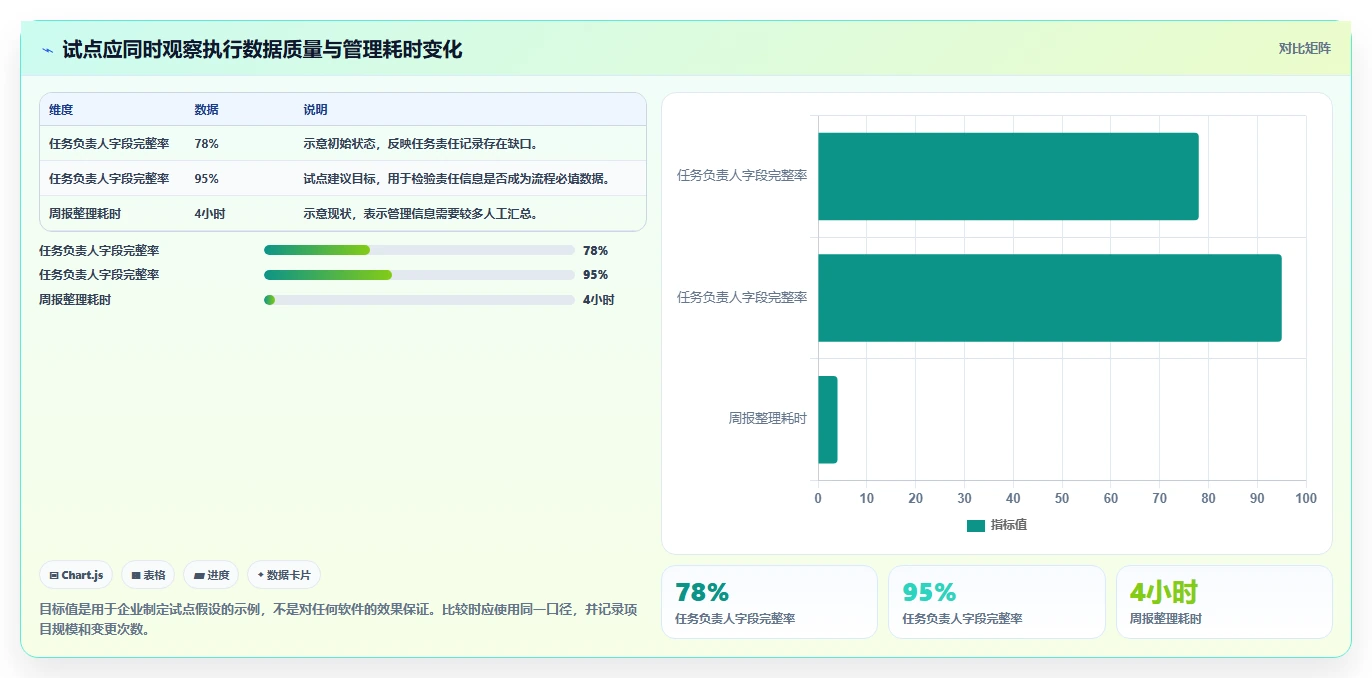Viewport: 1372px width, 678px height.
Task: Toggle the 指标值 legend label
Action: [1009, 525]
